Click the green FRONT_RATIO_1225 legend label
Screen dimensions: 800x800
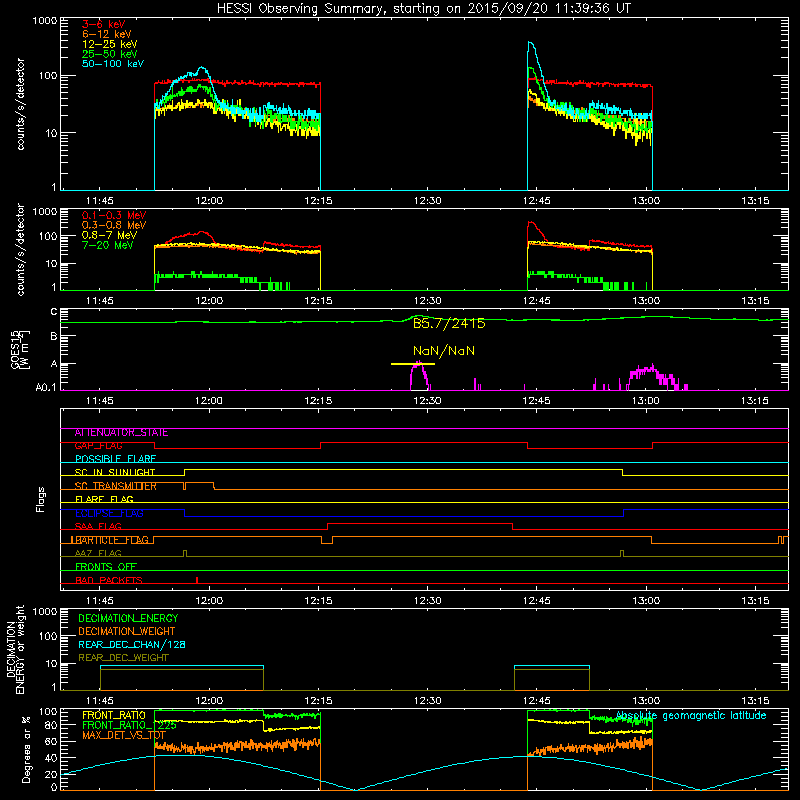[130, 726]
